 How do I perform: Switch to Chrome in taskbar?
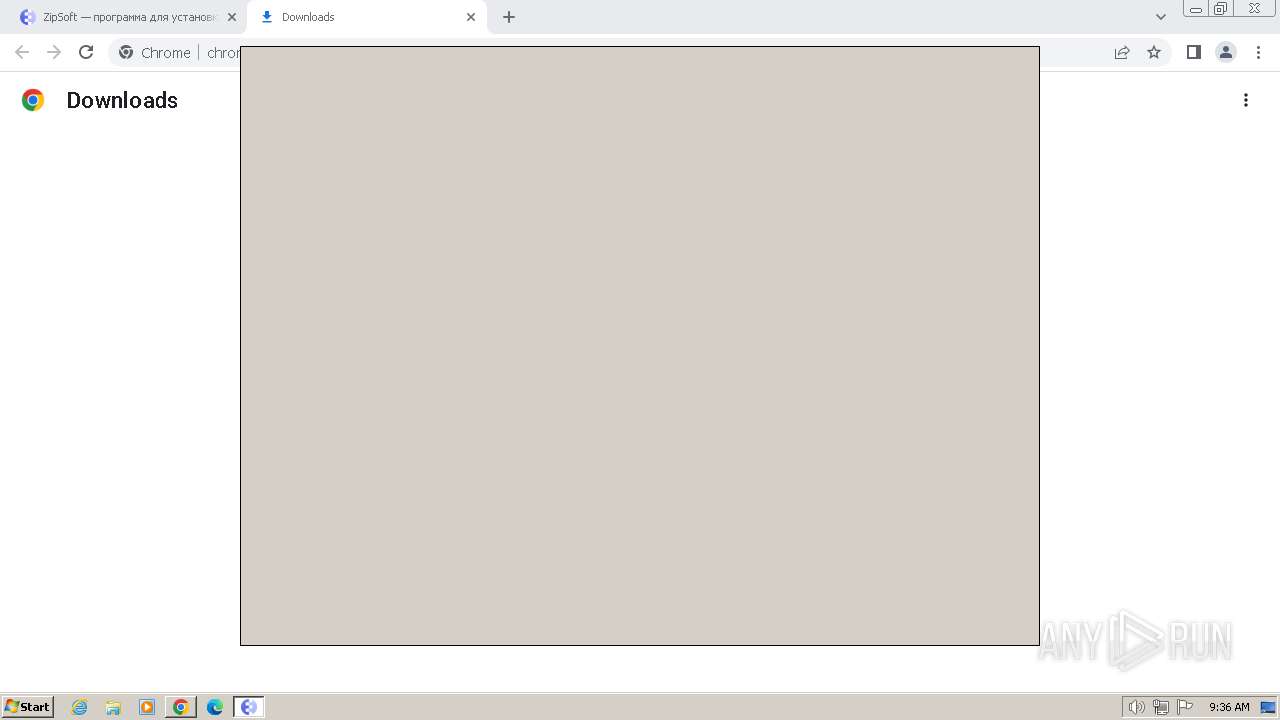point(181,707)
